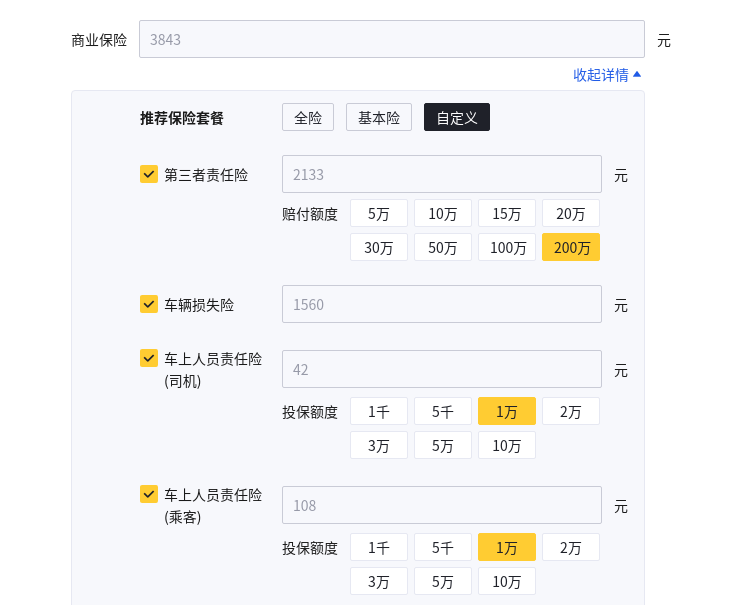This screenshot has width=748, height=605.
Task: Click the 车辆损失险 premium field
Action: click(441, 304)
